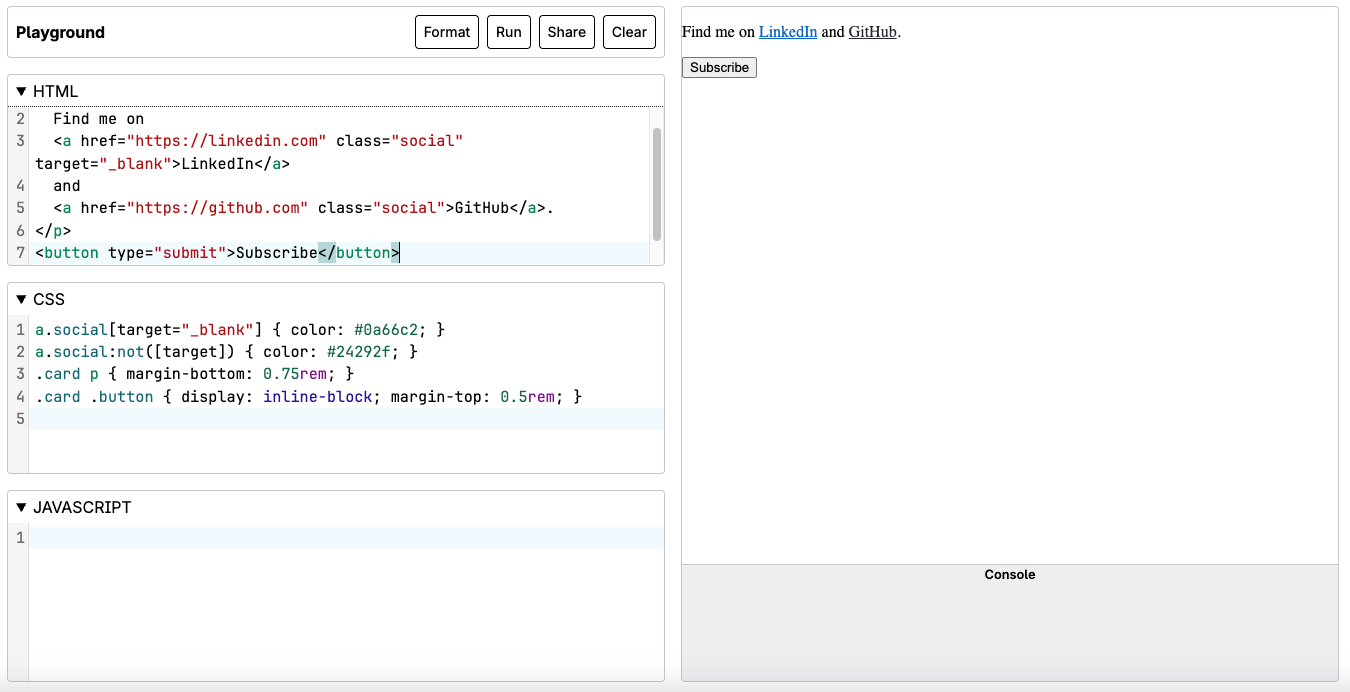Click the HTML editor vertical scrollbar
Image resolution: width=1350 pixels, height=692 pixels.
pos(657,184)
